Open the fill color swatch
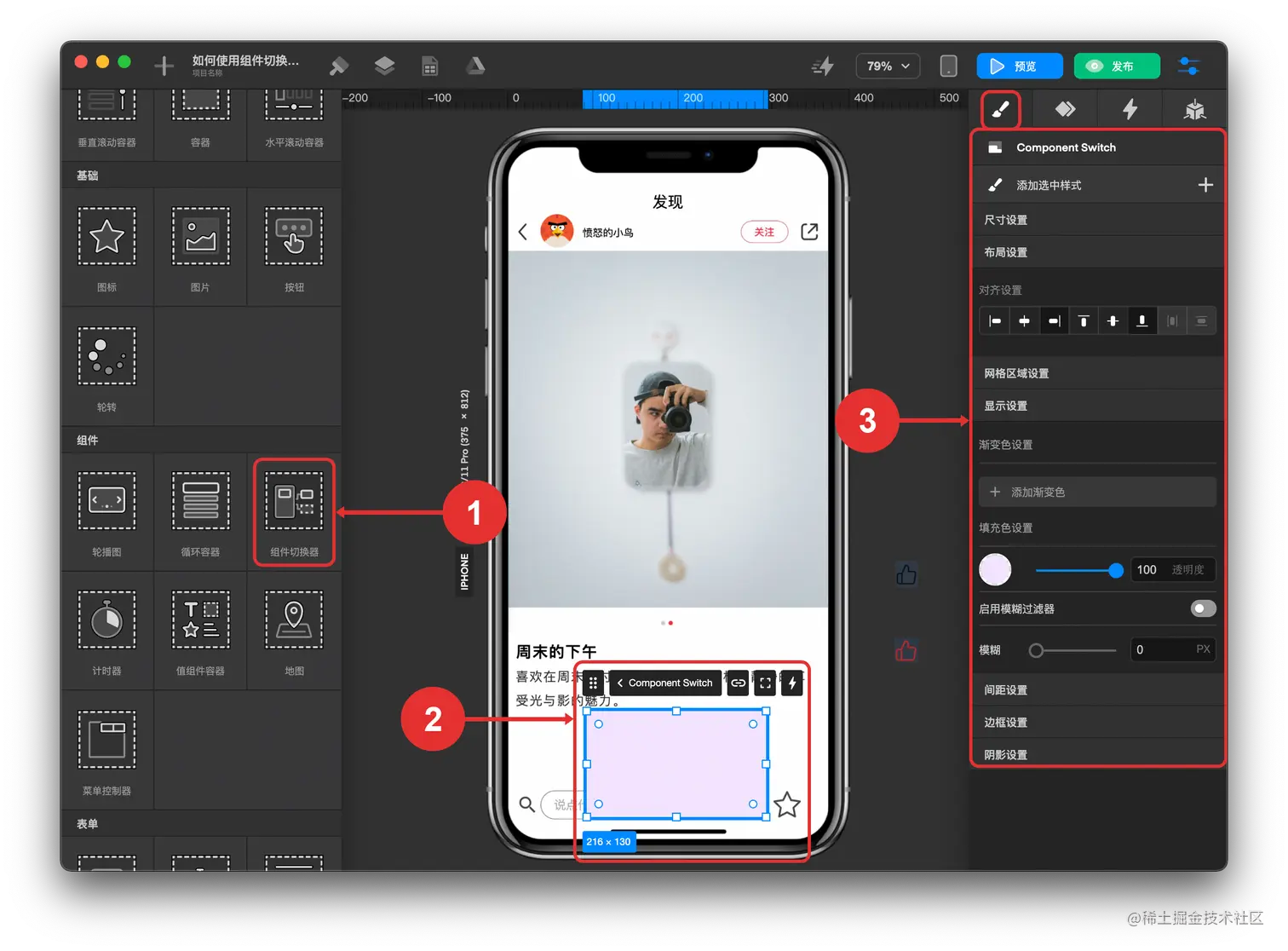The image size is (1288, 951). coord(995,569)
